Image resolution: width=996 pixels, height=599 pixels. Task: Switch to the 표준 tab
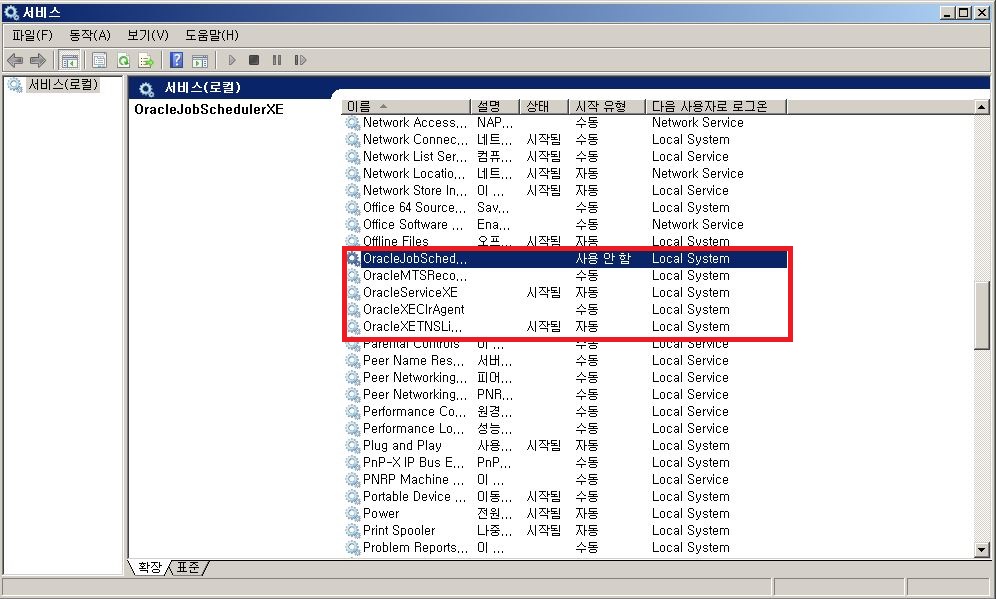tap(188, 567)
